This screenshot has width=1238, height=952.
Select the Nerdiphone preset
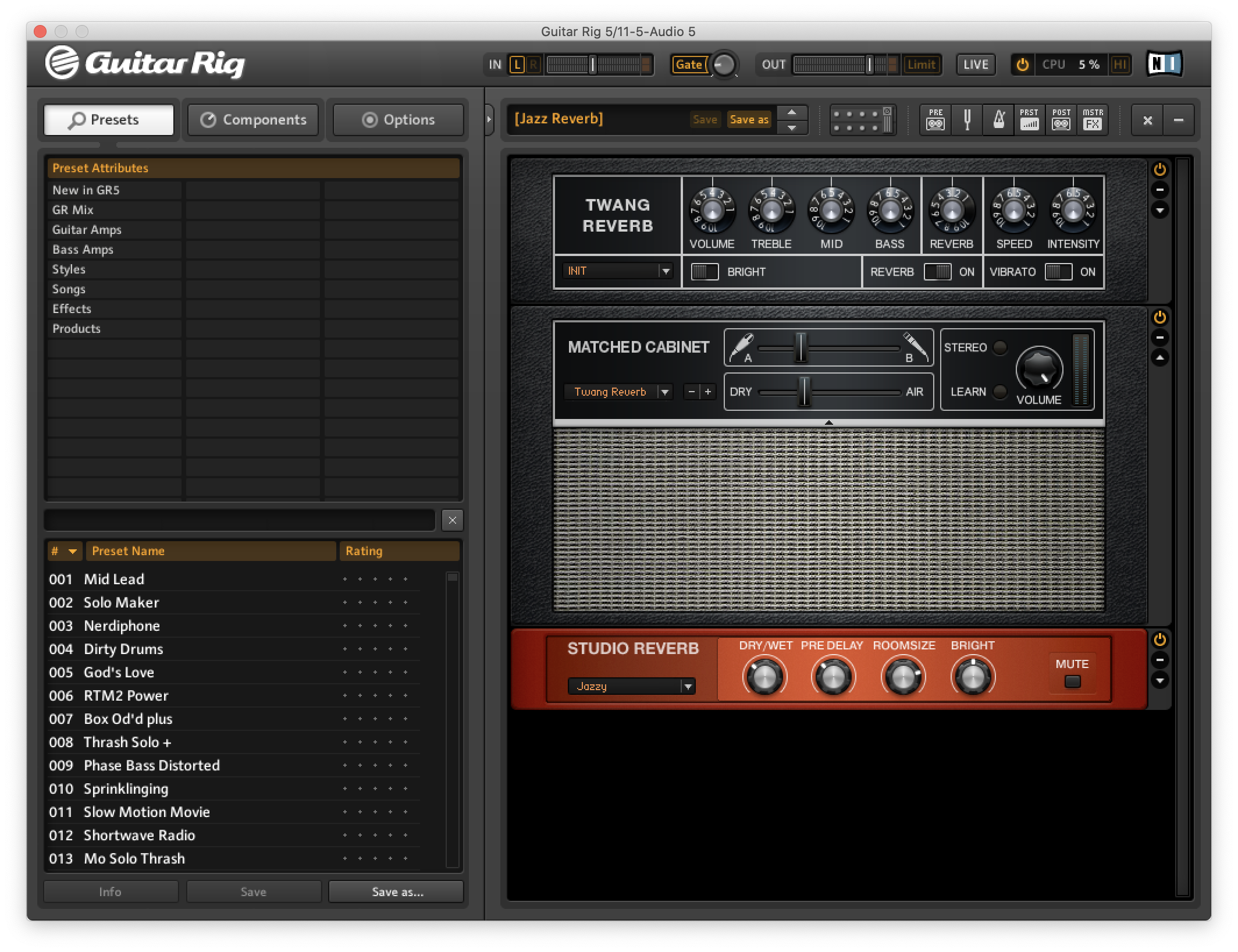(x=234, y=626)
